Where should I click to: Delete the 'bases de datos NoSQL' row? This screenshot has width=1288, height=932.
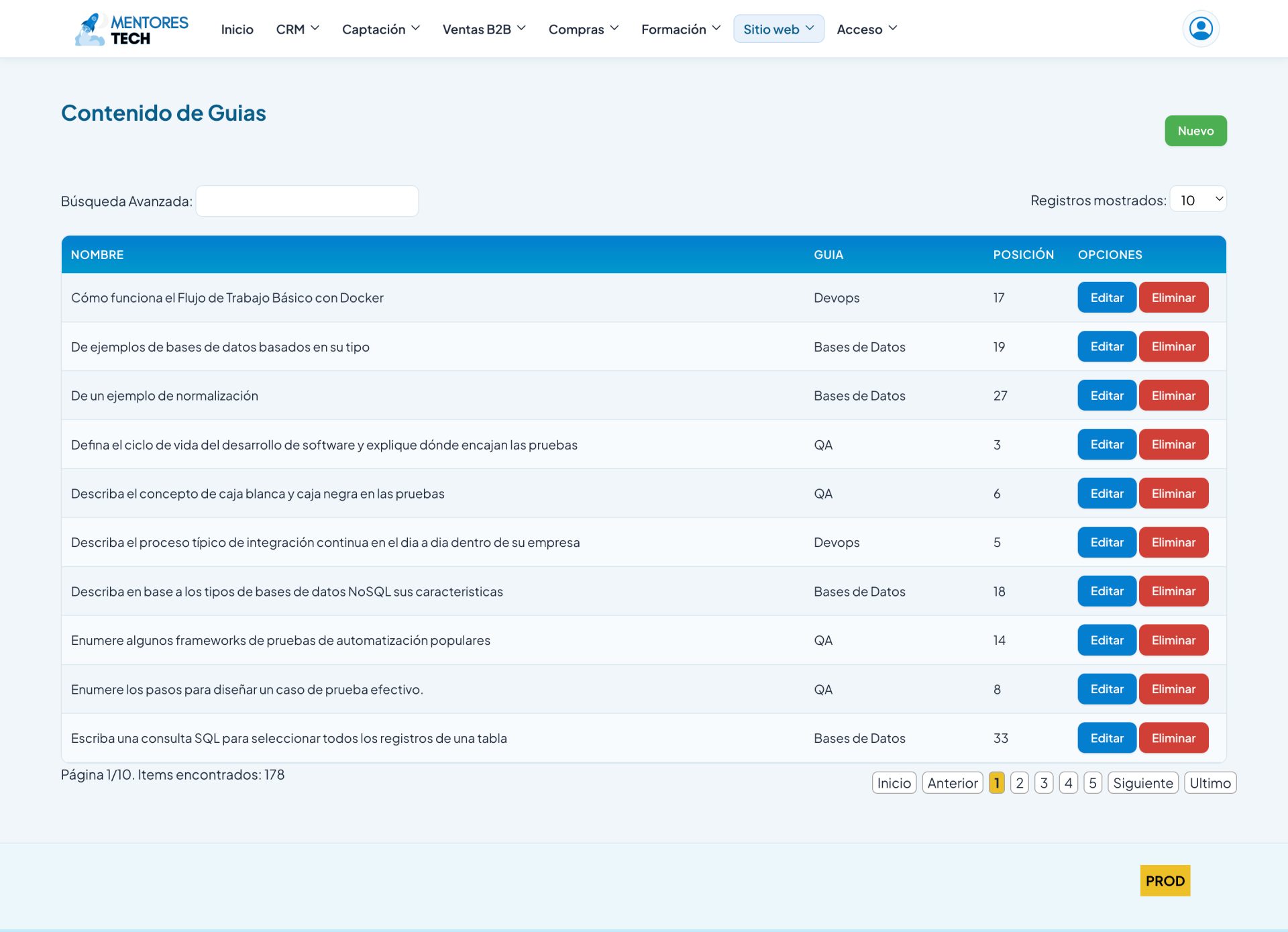(1173, 592)
